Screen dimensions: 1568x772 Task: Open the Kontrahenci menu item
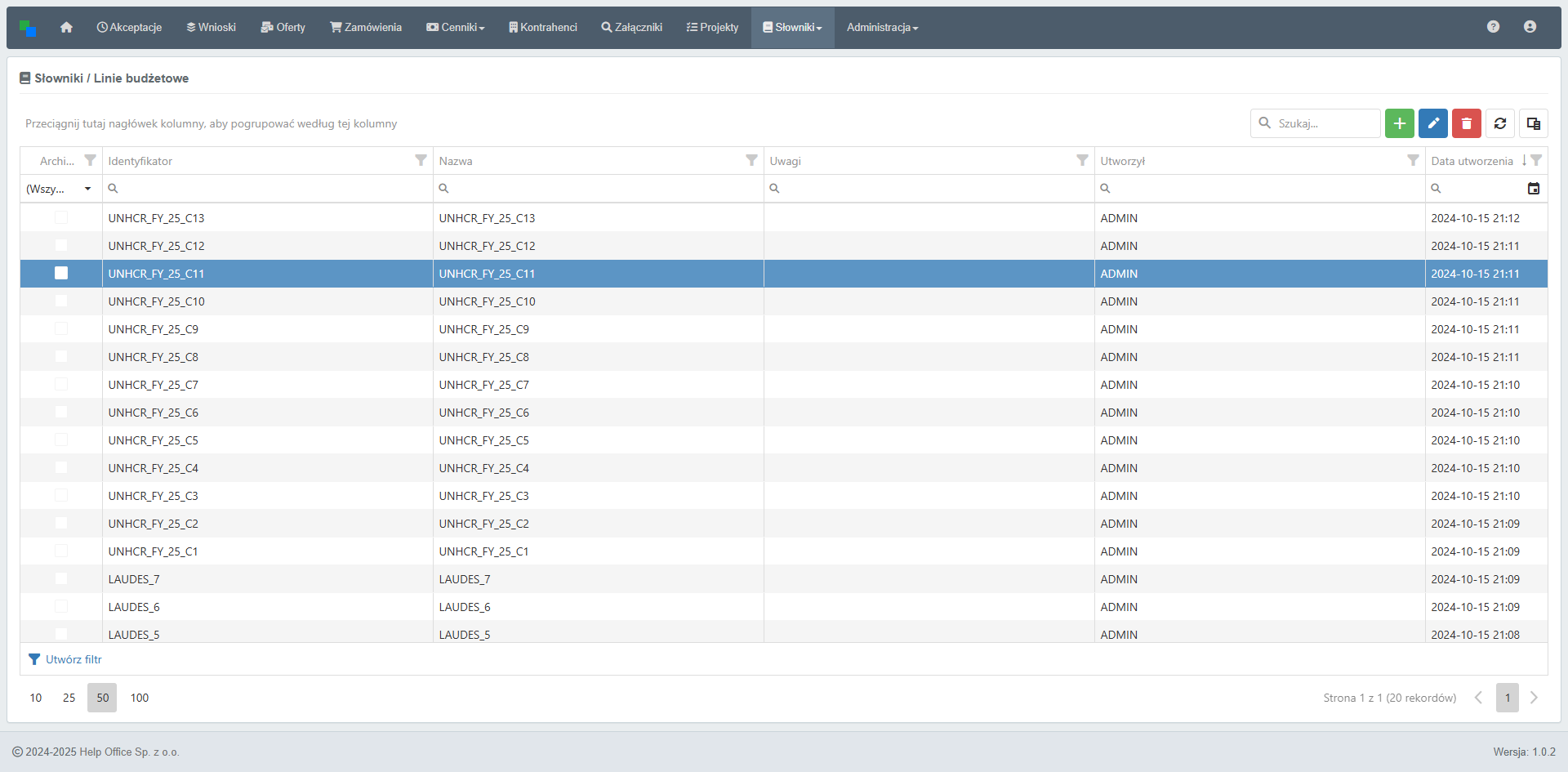point(542,28)
